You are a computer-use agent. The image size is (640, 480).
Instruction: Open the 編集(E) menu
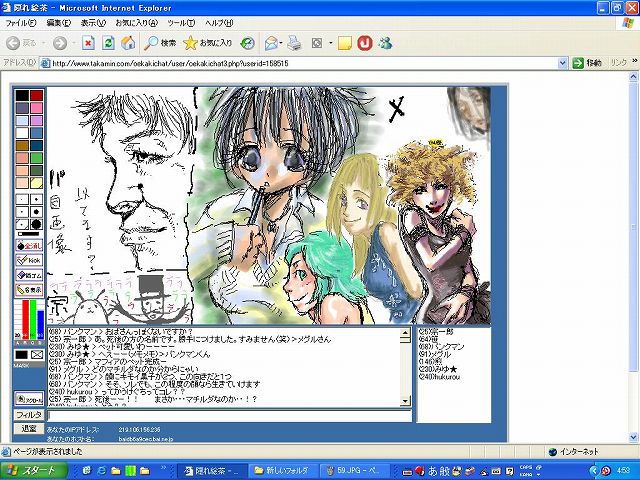point(59,23)
